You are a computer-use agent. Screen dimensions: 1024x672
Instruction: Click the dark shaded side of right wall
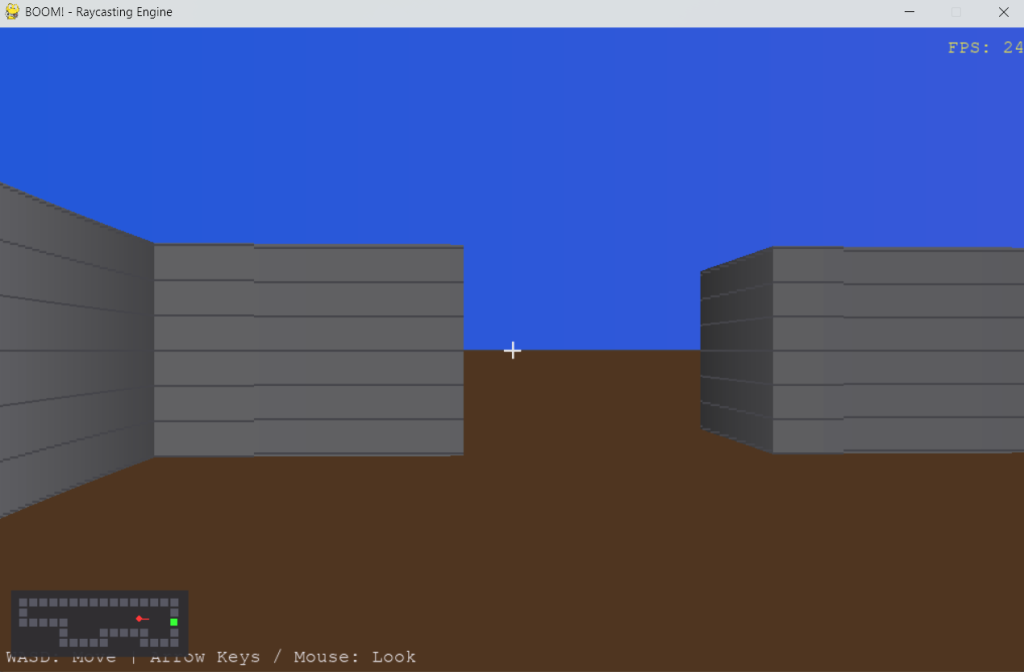pyautogui.click(x=736, y=350)
